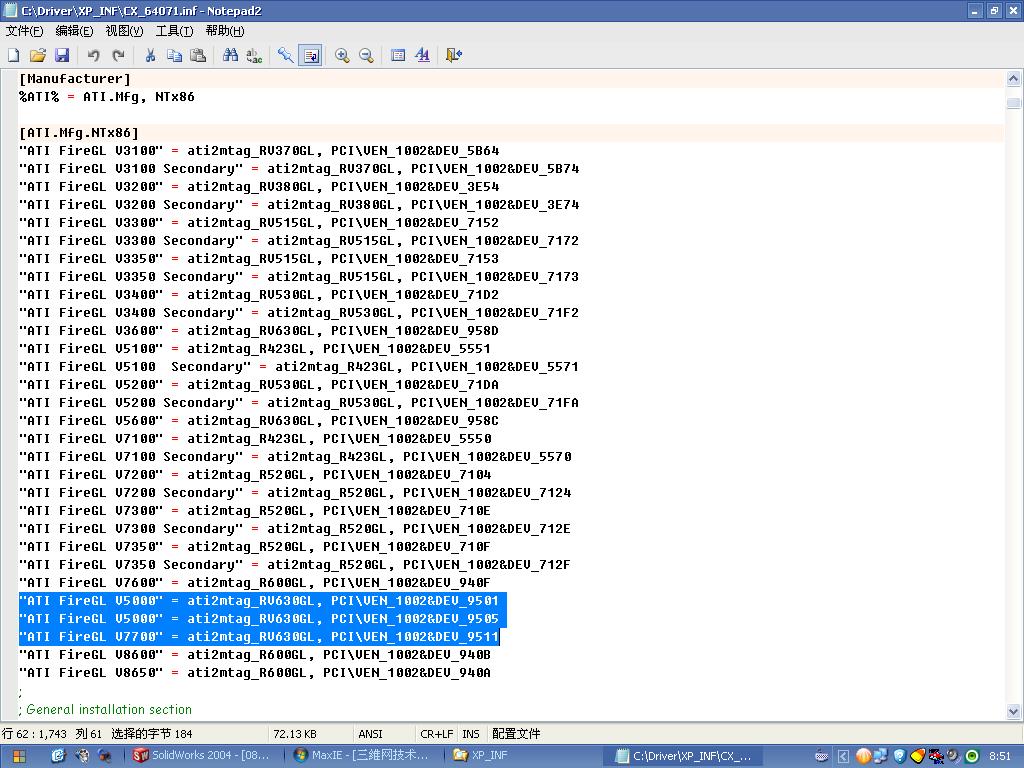Click the line ending with DEV_958C
This screenshot has height=768, width=1024.
pos(259,421)
